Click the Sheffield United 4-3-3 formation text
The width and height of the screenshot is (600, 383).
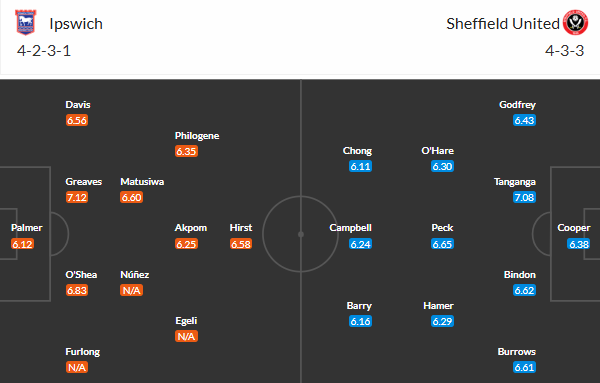click(565, 51)
